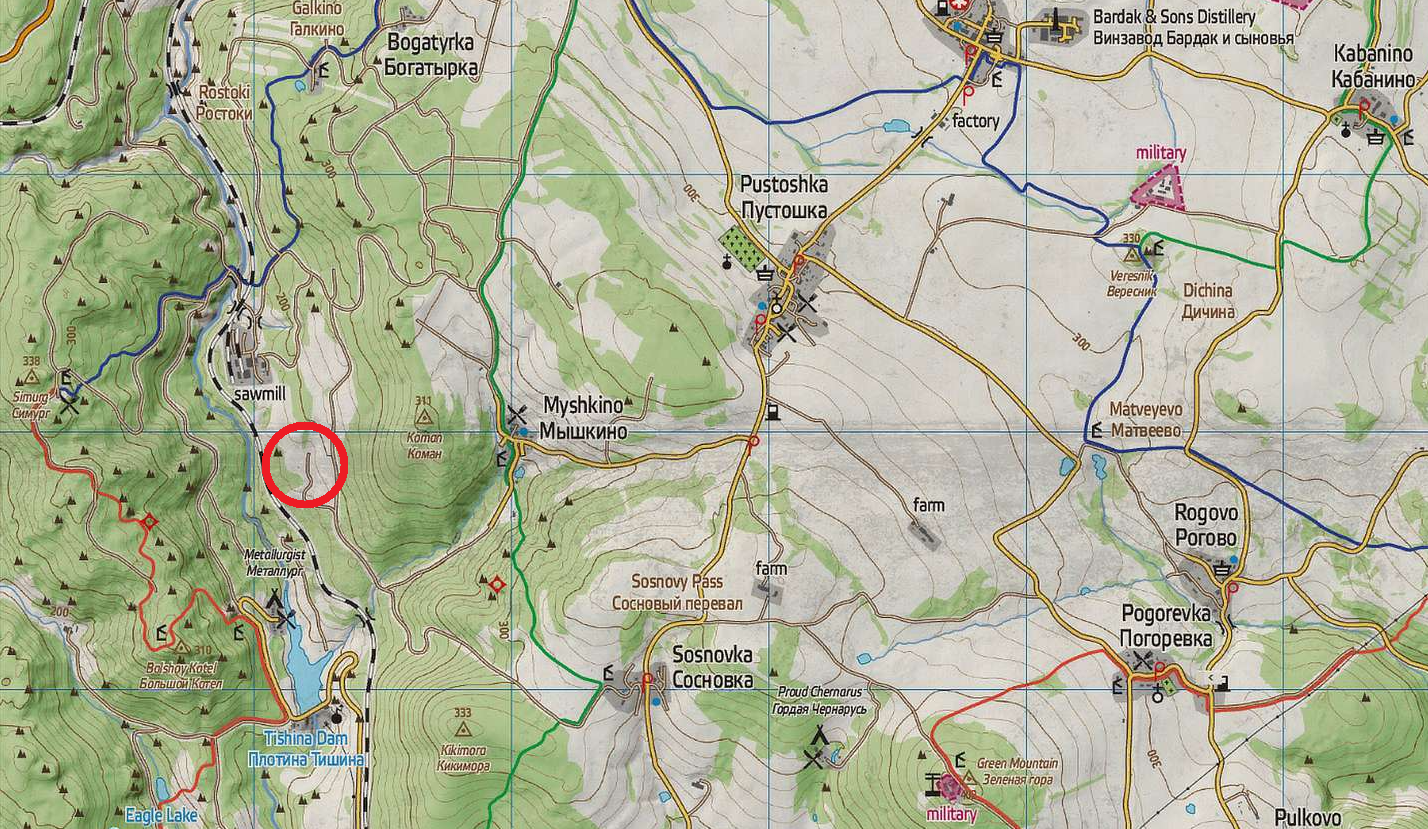
Task: Select the Simurg 338 summit triangle icon
Action: click(31, 378)
